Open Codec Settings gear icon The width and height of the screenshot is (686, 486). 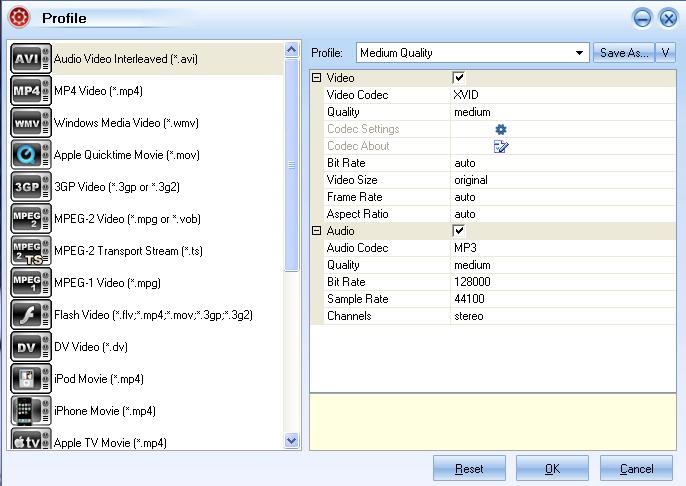point(500,129)
